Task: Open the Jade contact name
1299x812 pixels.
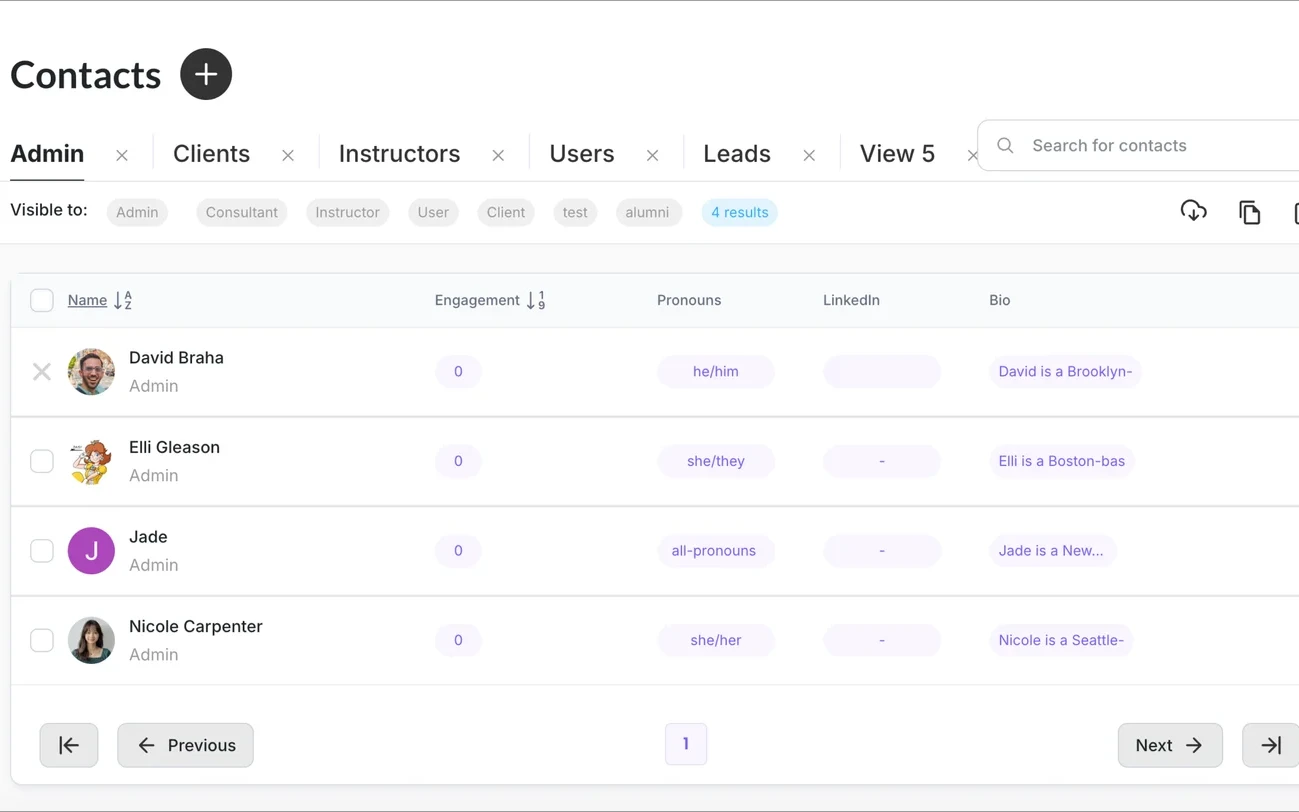Action: click(x=148, y=537)
